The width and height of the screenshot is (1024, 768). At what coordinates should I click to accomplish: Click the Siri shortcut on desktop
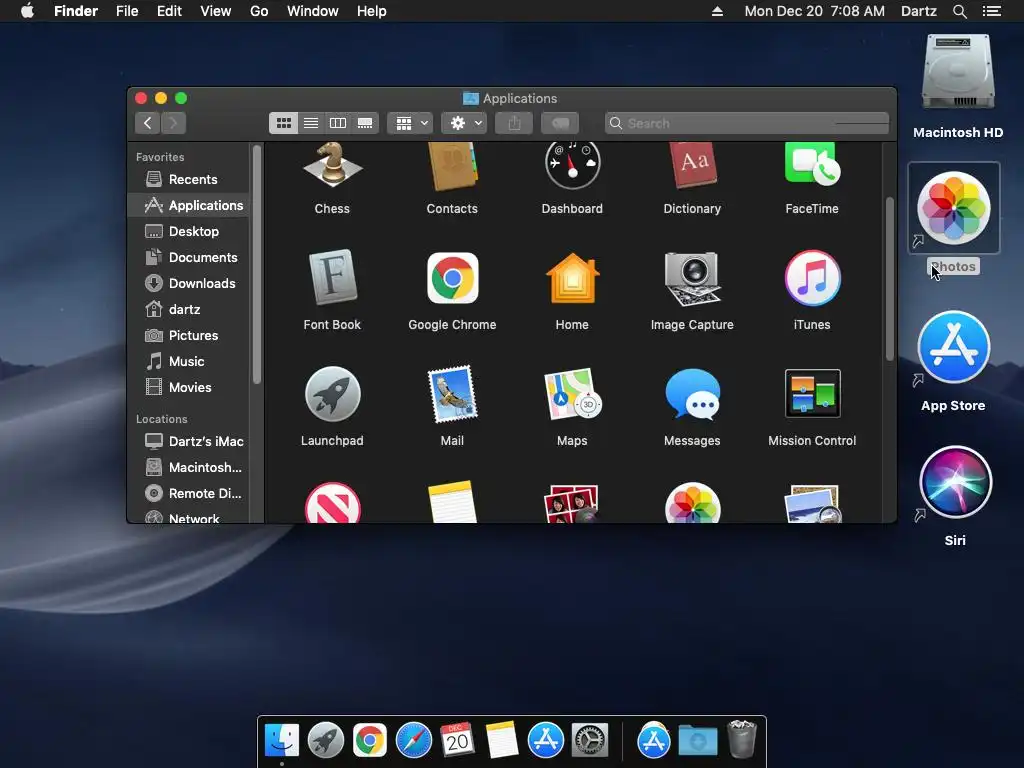pos(955,482)
